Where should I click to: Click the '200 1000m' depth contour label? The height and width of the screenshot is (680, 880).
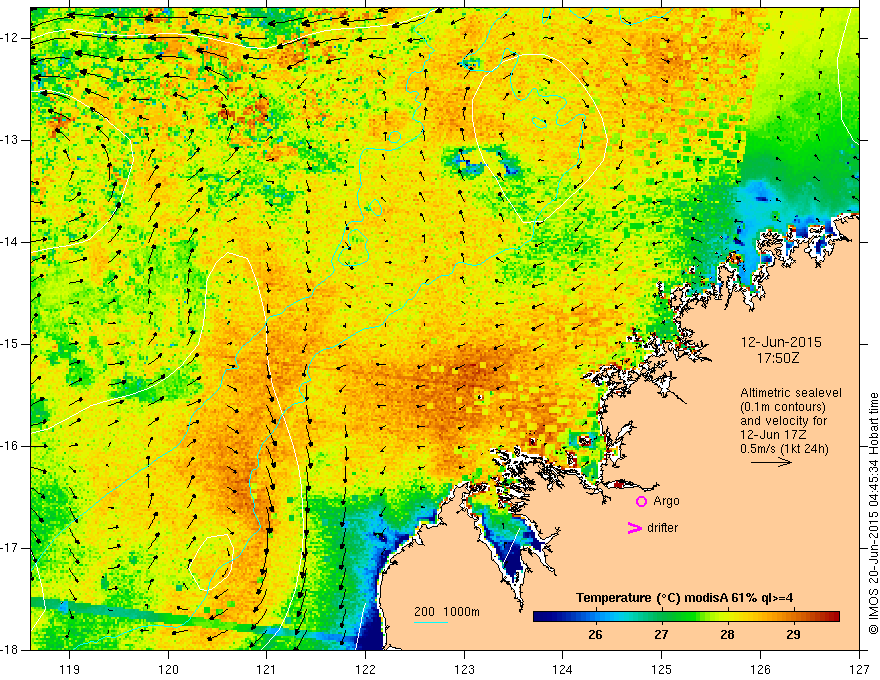[x=447, y=612]
